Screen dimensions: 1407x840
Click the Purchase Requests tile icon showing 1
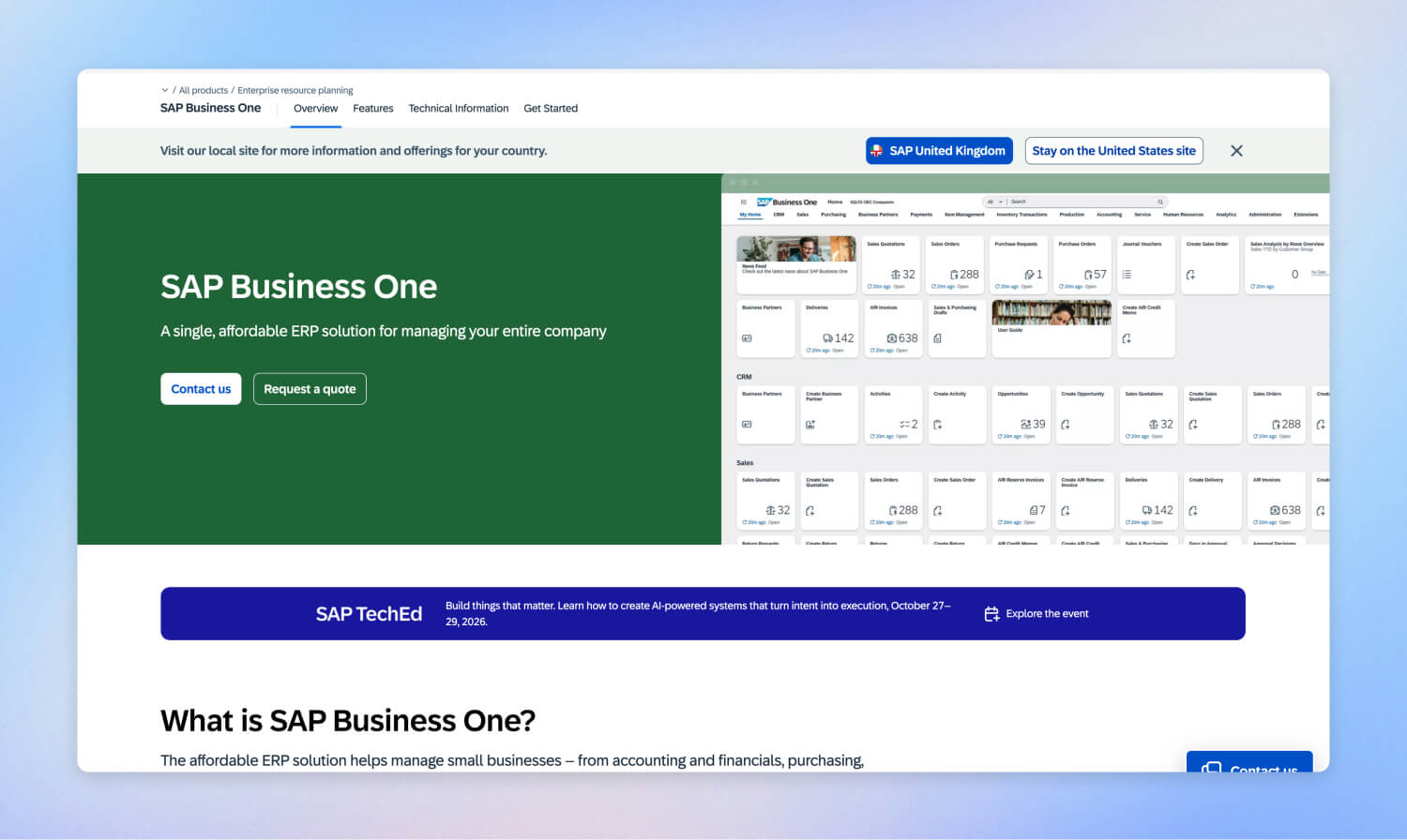click(x=1029, y=275)
